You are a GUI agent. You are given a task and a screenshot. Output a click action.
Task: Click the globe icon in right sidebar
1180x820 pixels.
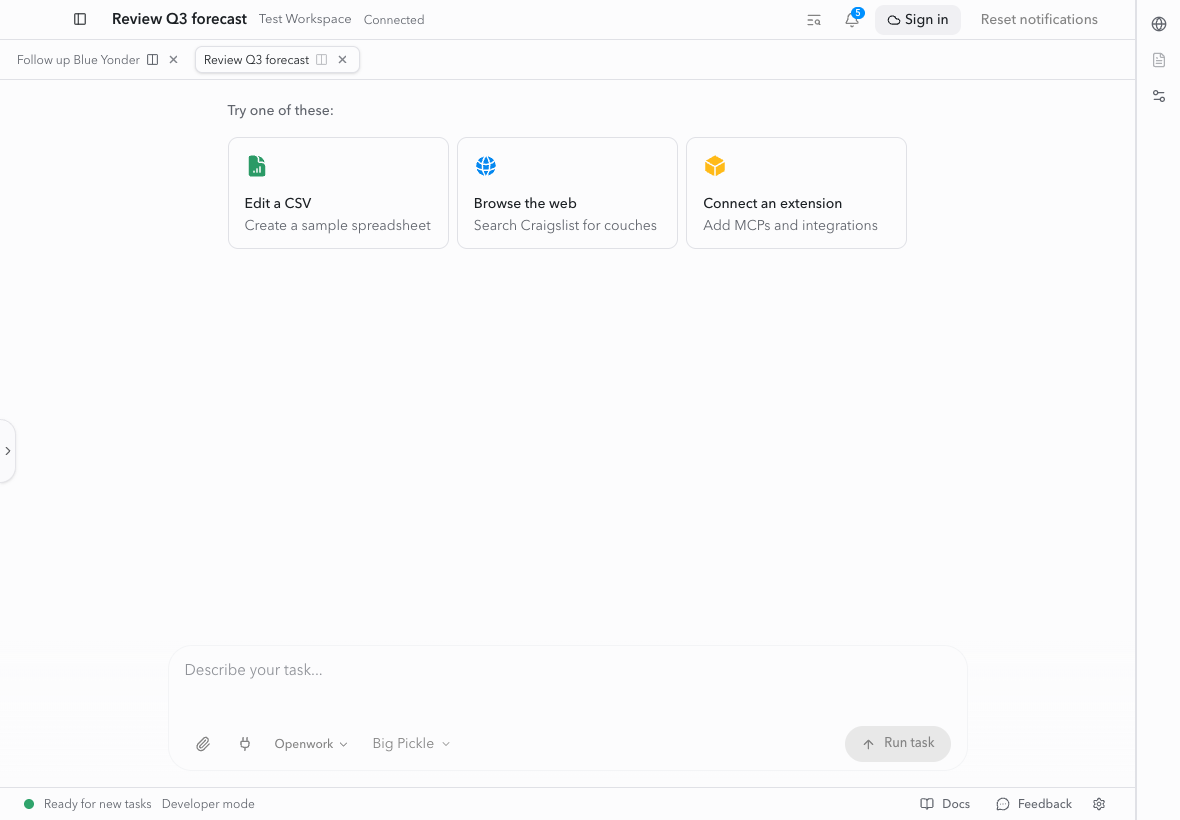coord(1159,24)
